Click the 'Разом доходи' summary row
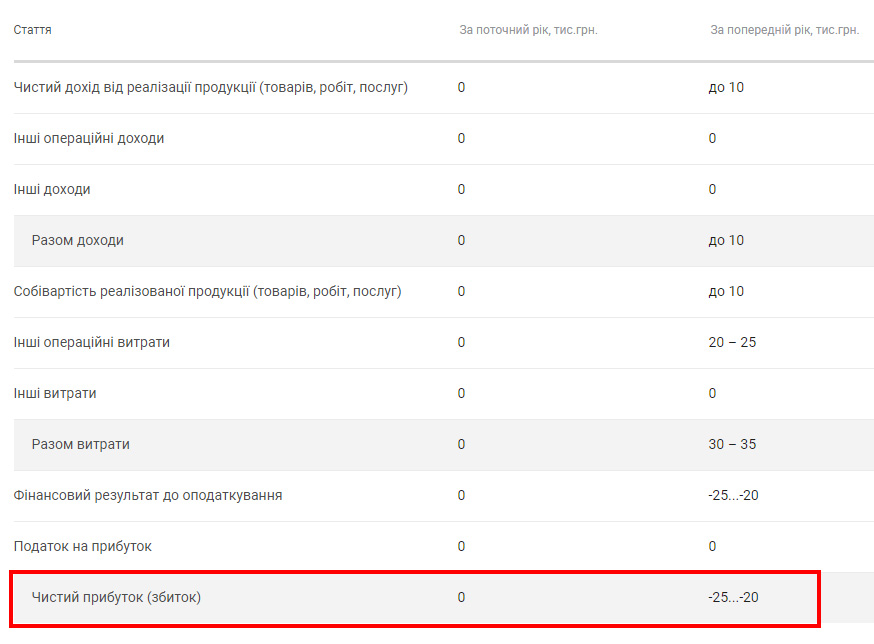The height and width of the screenshot is (644, 874). [x=78, y=240]
